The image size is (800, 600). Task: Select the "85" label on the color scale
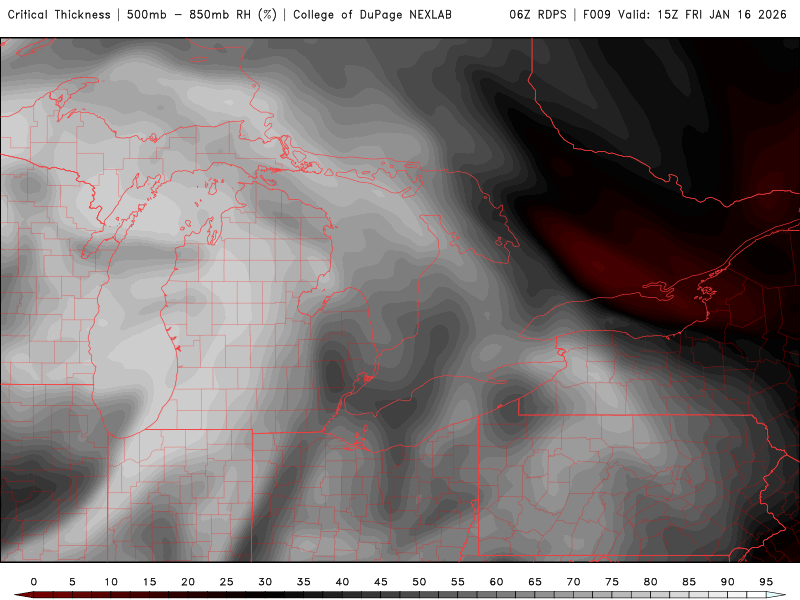689,582
